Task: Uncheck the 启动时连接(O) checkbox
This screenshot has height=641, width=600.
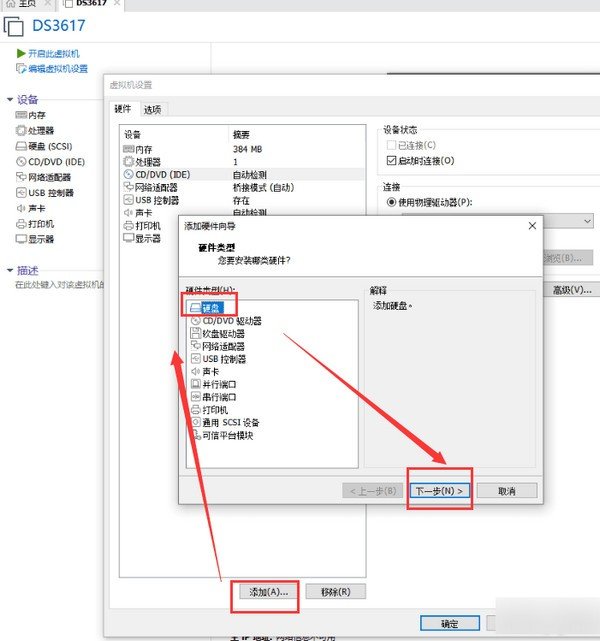Action: tap(391, 160)
